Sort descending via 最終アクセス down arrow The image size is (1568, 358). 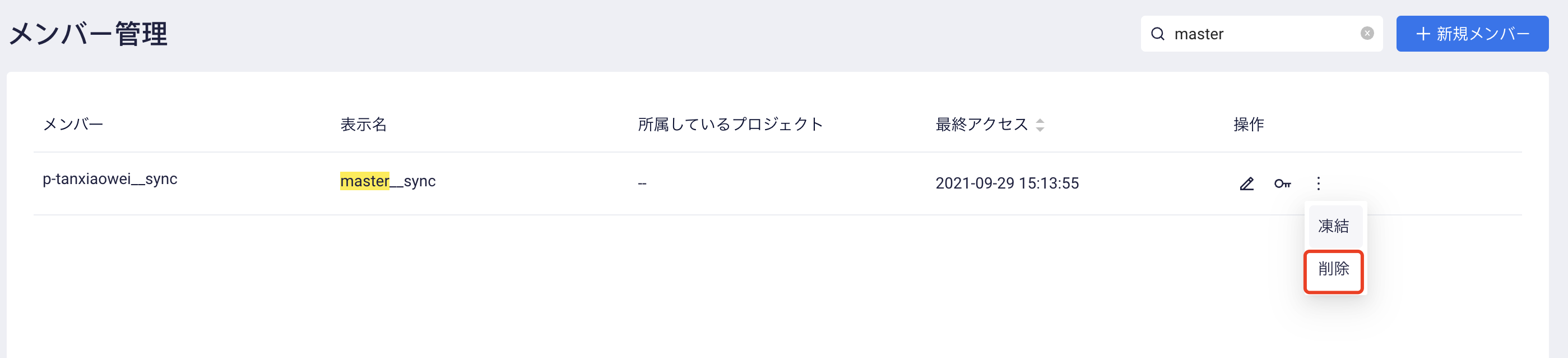[1040, 128]
